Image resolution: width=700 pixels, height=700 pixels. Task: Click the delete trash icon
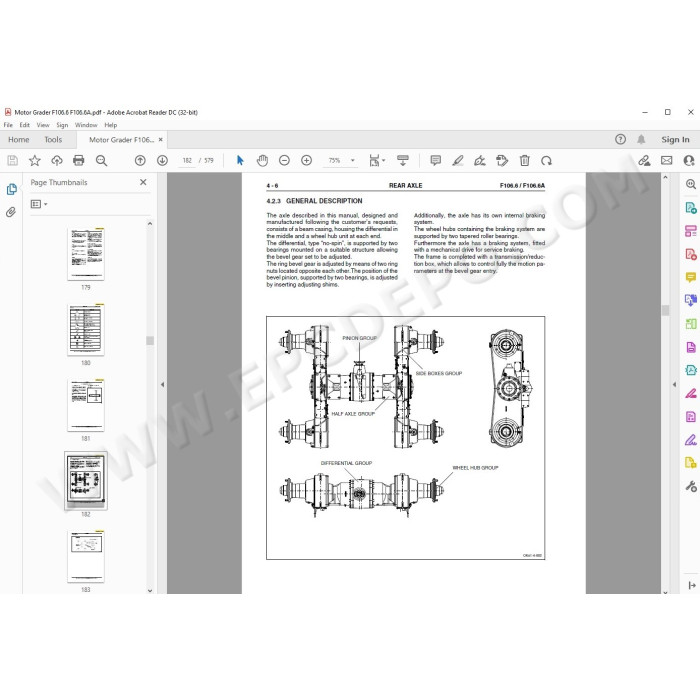point(525,160)
